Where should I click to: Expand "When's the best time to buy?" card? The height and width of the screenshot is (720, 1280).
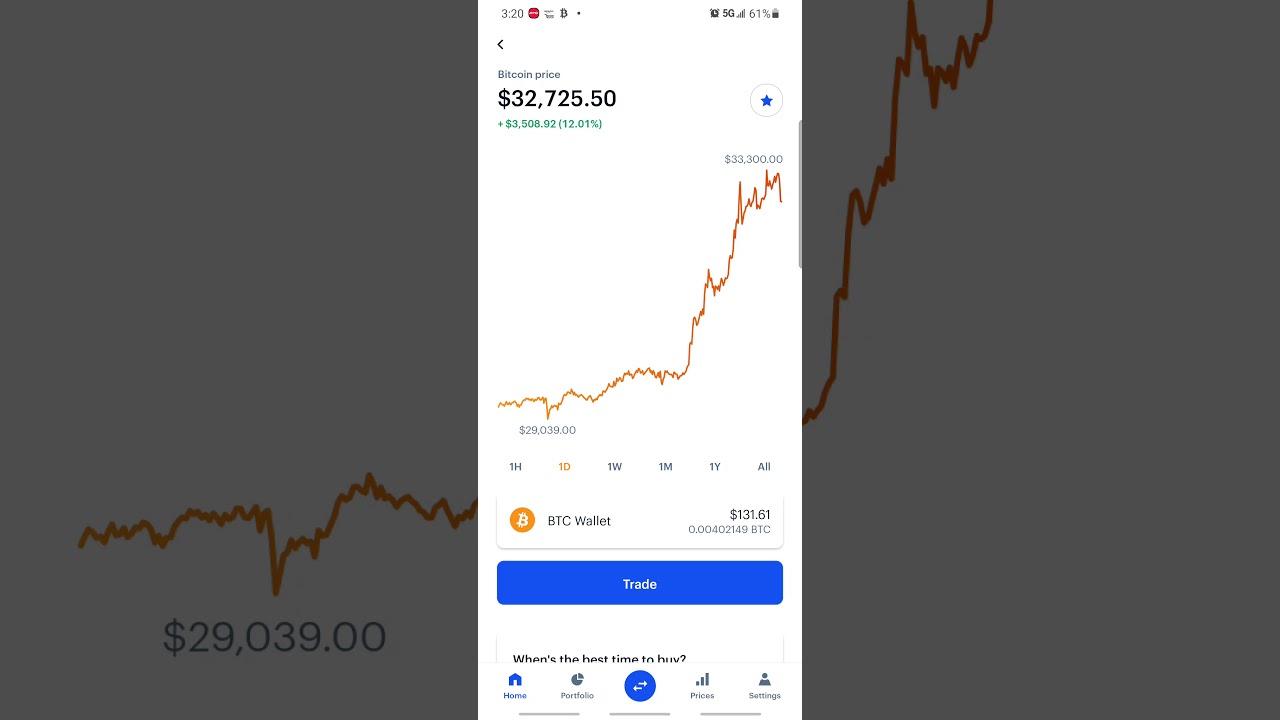tap(600, 658)
